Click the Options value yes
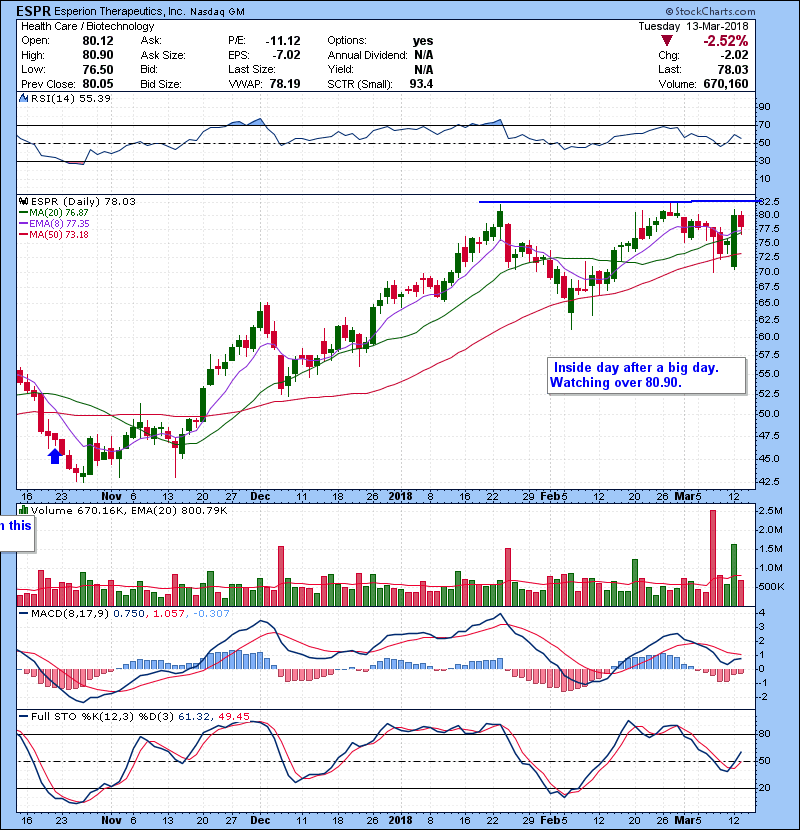The image size is (800, 830). click(423, 41)
